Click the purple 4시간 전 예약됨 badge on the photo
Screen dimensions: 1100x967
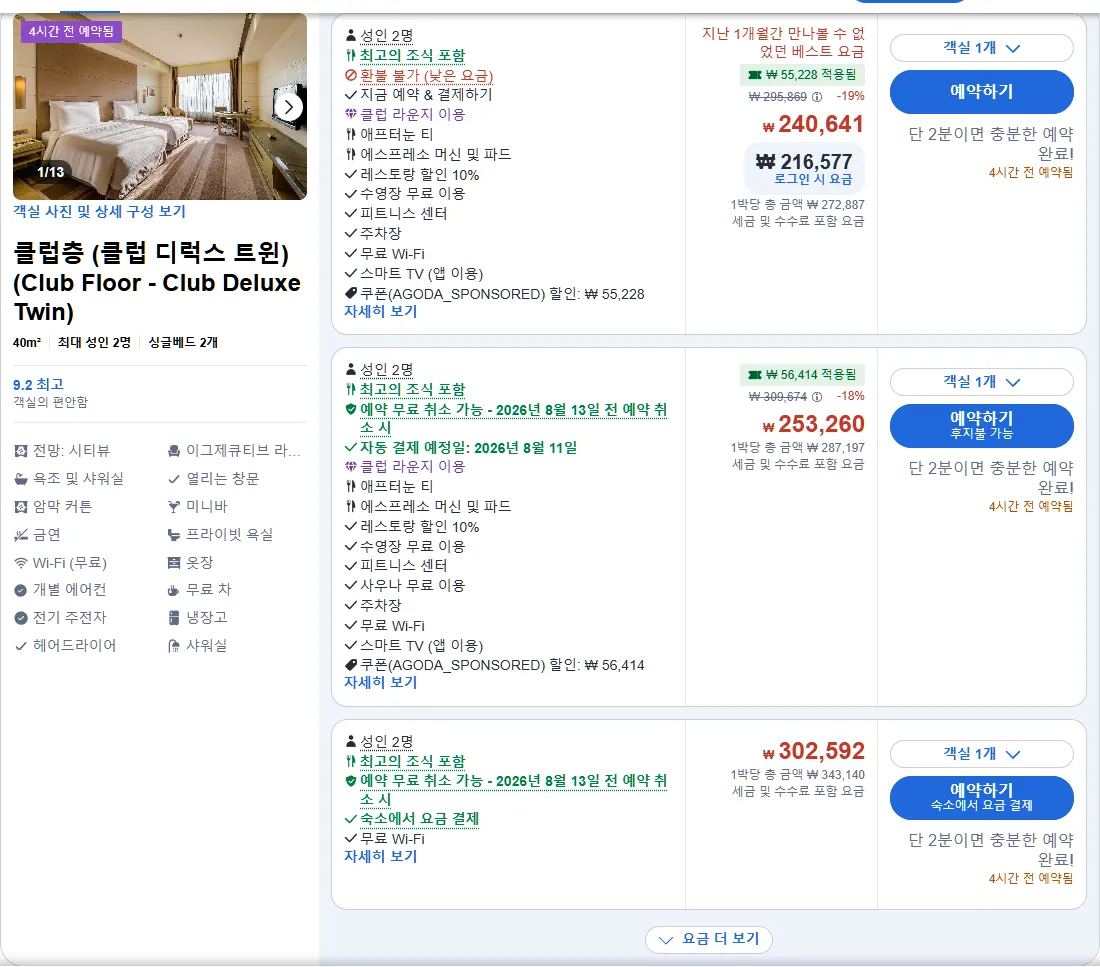click(72, 32)
